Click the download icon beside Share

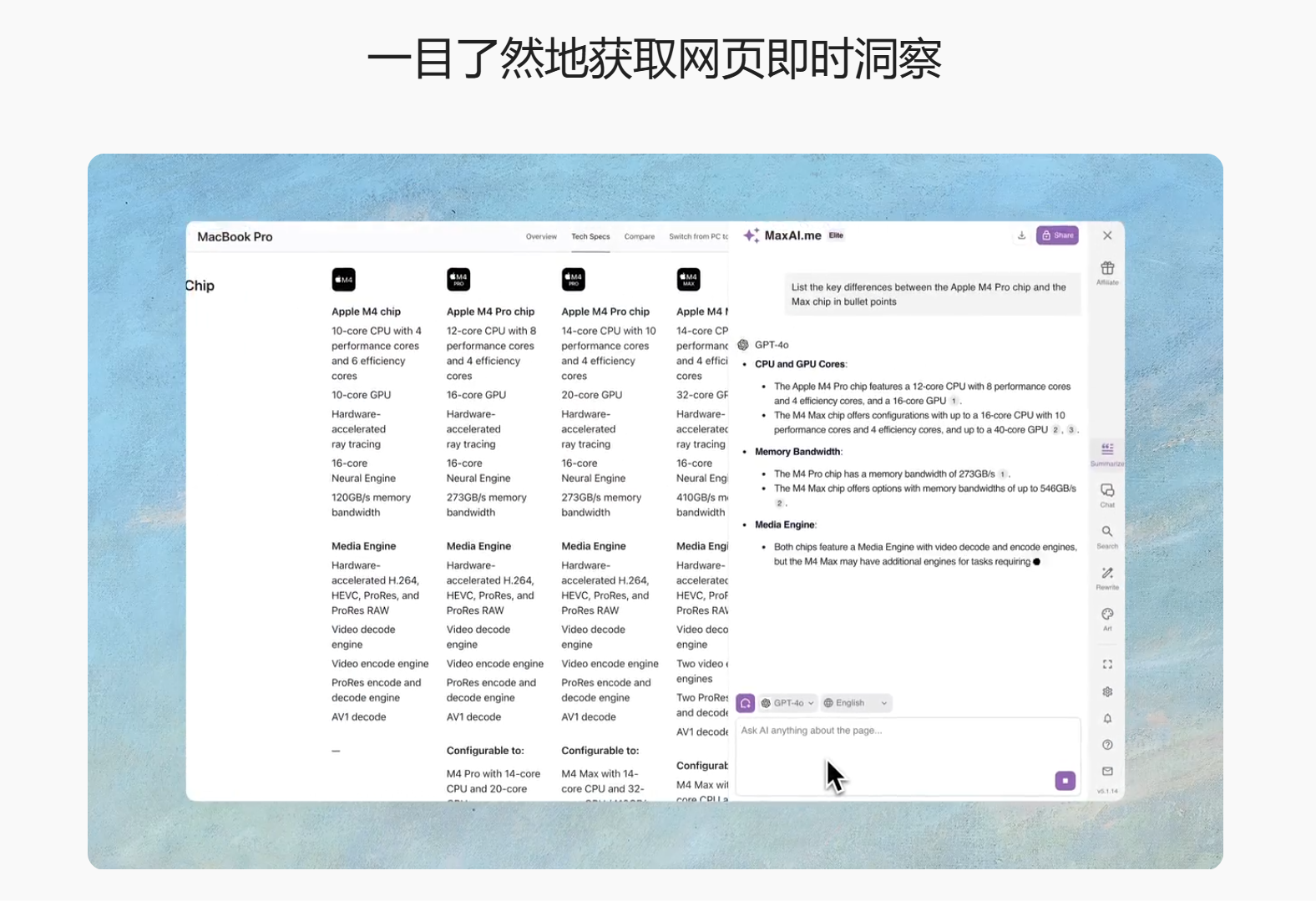coord(1021,235)
